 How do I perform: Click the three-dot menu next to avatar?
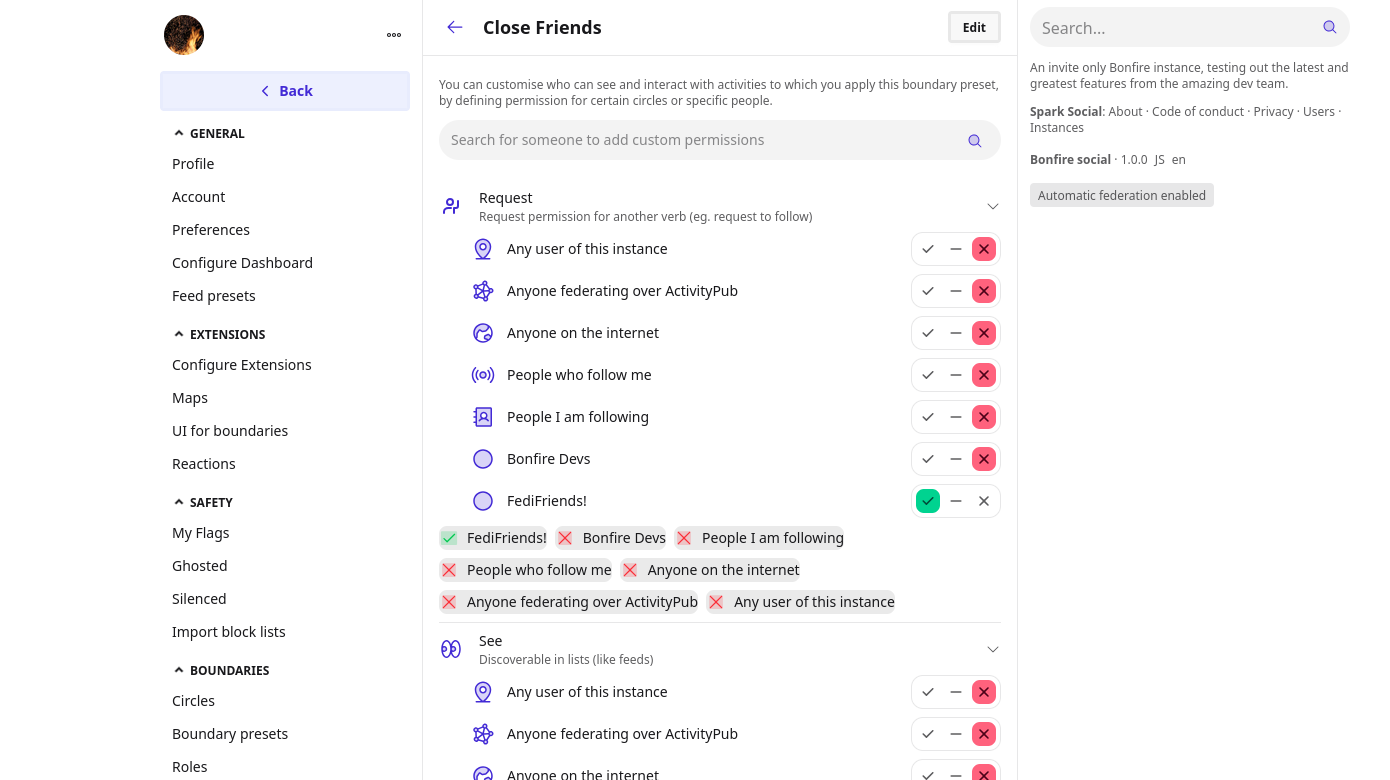[394, 35]
